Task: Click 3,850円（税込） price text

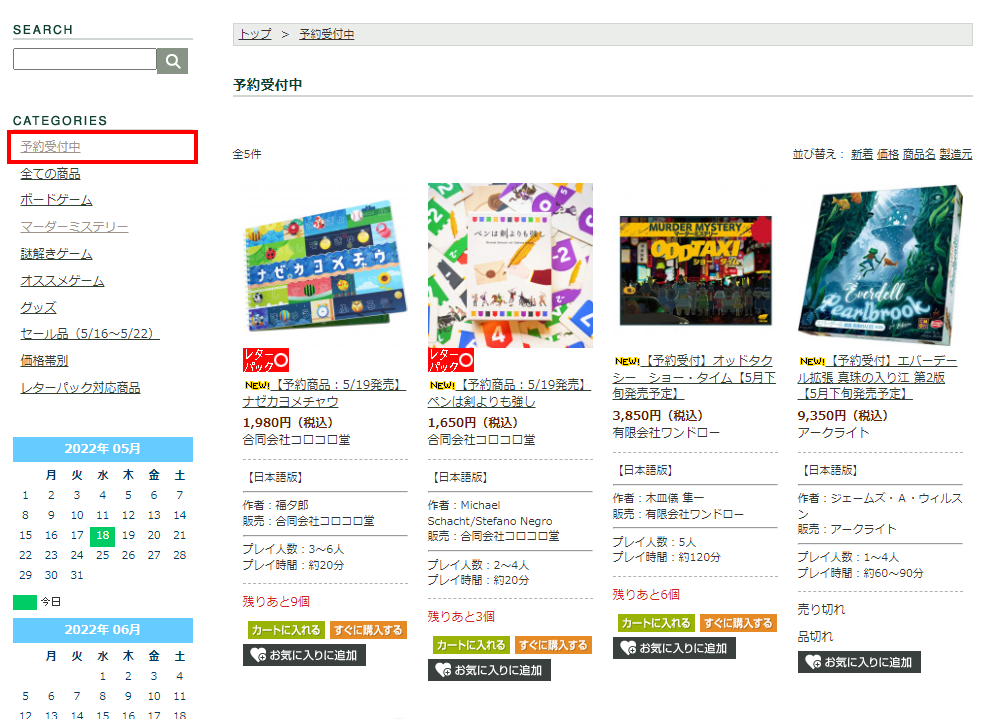Action: tap(658, 416)
